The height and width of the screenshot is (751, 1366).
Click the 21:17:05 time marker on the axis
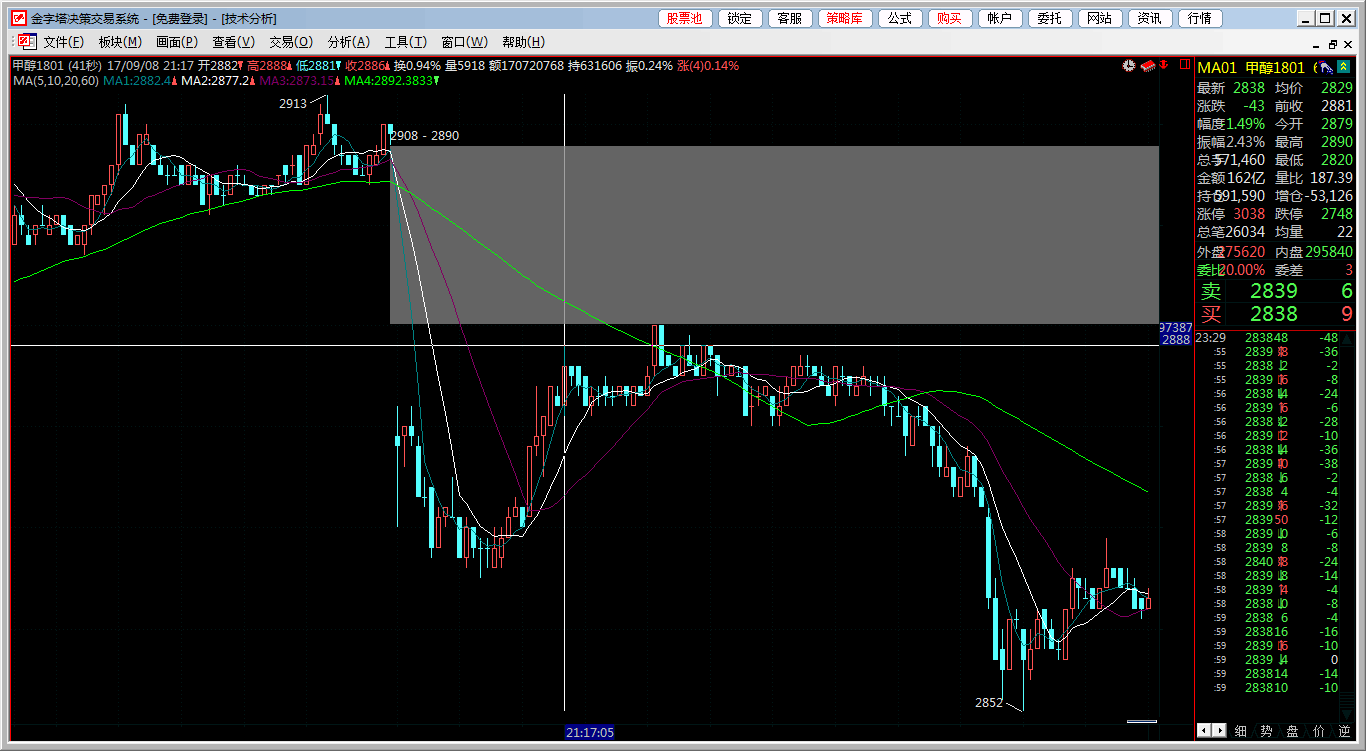point(590,733)
